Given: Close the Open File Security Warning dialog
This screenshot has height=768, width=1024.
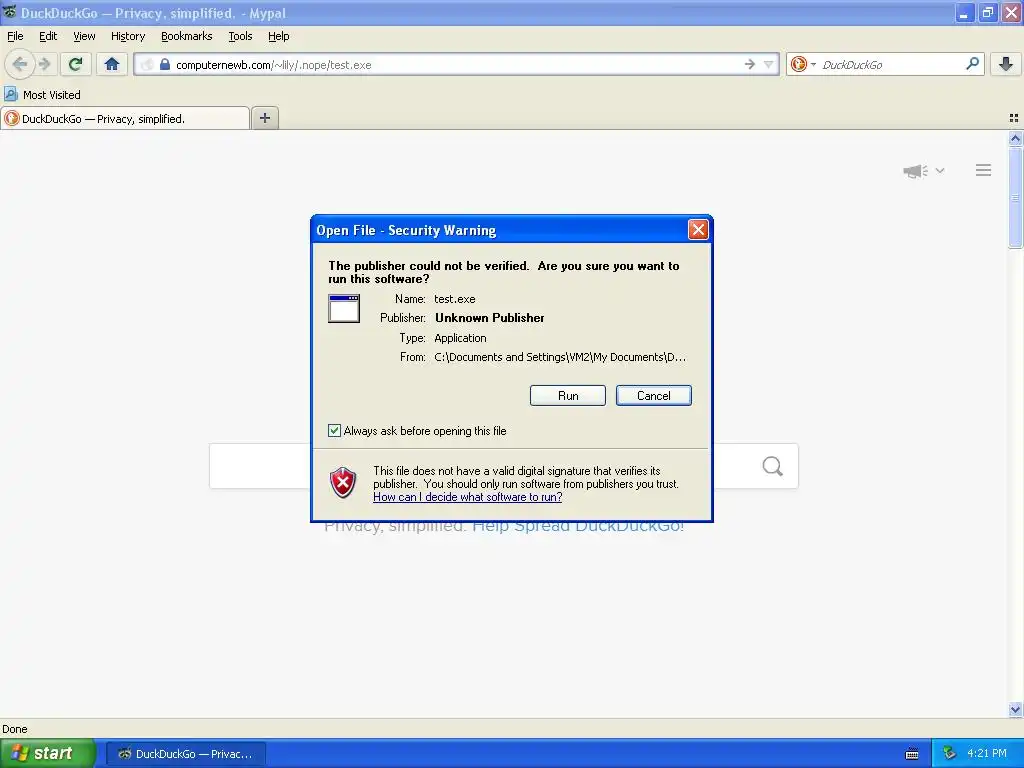Looking at the screenshot, I should (x=698, y=230).
